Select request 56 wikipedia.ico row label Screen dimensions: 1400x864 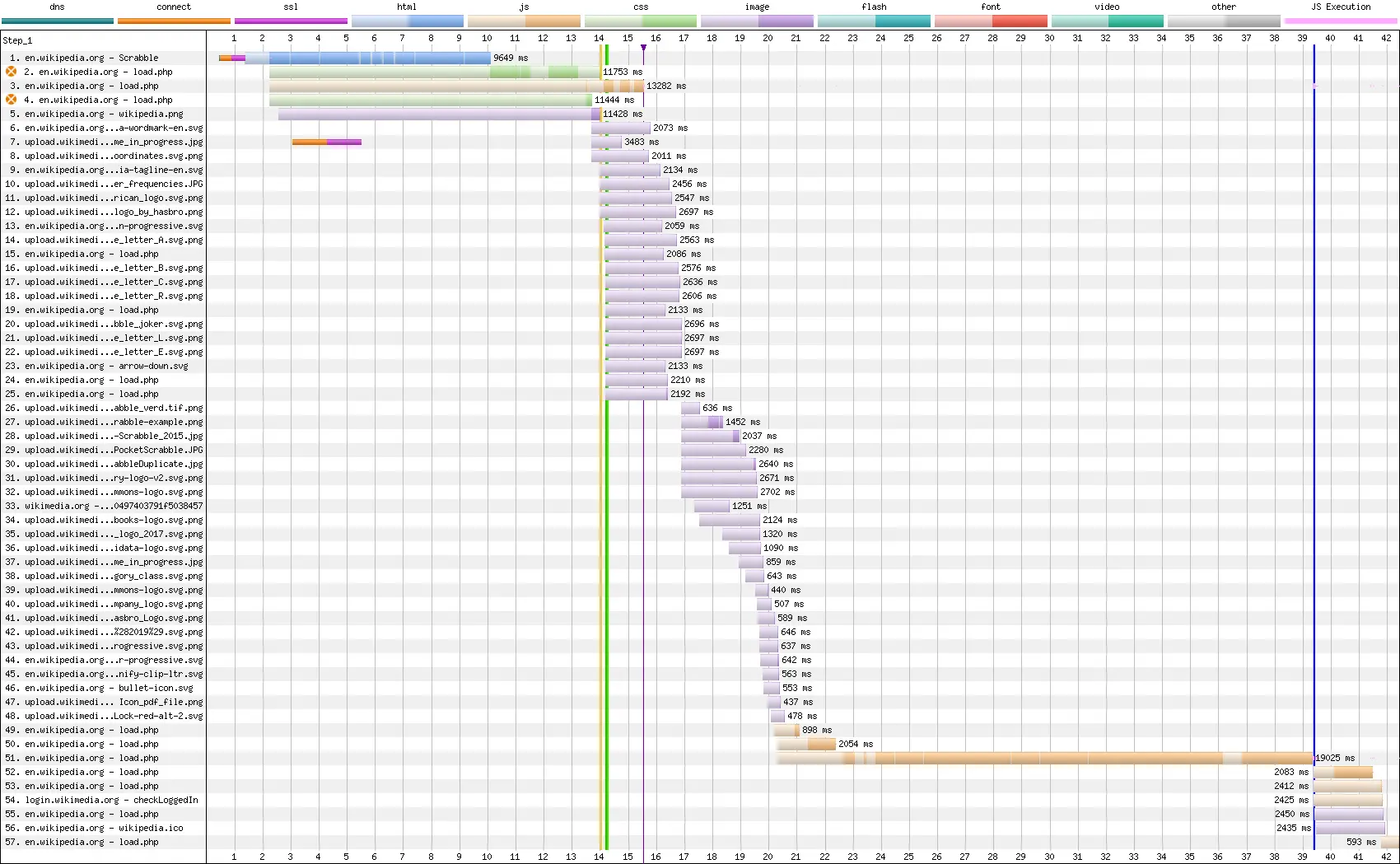click(x=104, y=828)
